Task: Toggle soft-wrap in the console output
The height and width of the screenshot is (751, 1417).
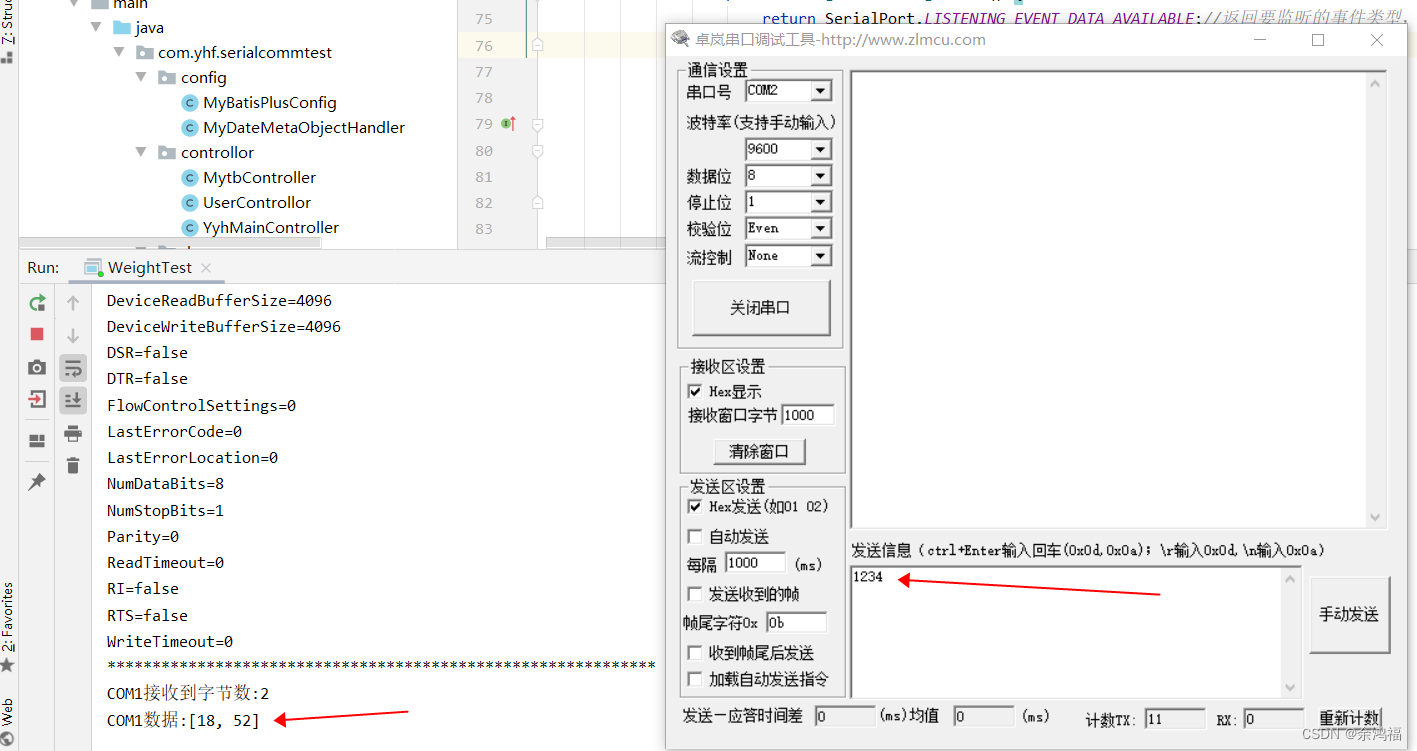Action: coord(73,368)
